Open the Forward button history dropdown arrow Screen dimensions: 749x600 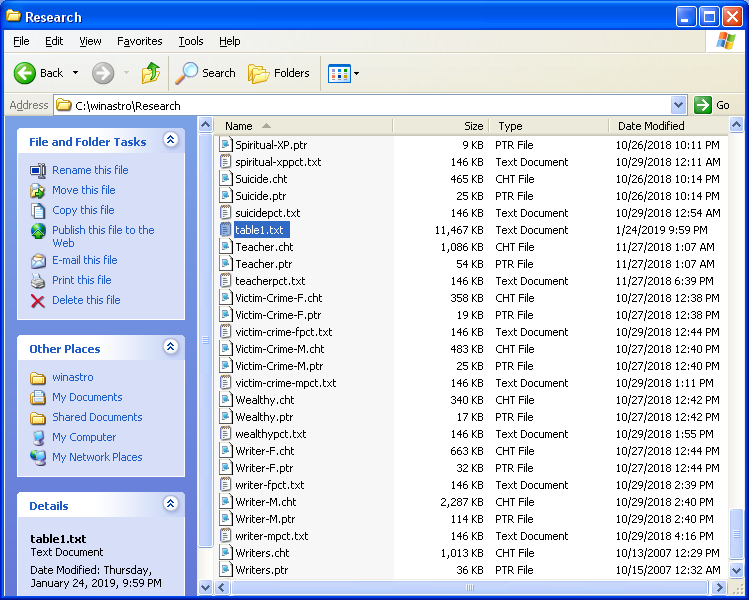click(x=126, y=73)
